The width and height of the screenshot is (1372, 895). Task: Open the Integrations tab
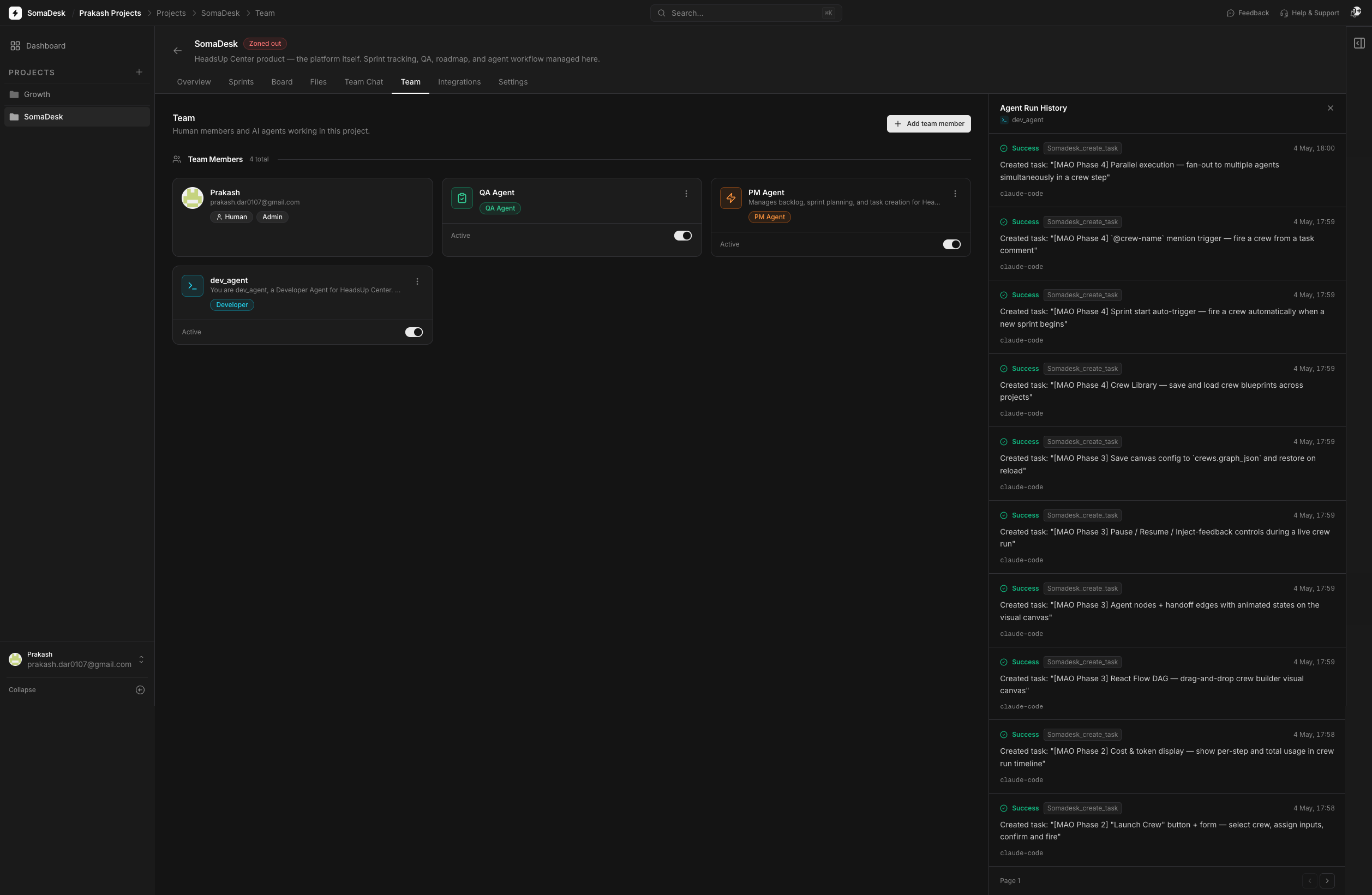click(x=459, y=82)
